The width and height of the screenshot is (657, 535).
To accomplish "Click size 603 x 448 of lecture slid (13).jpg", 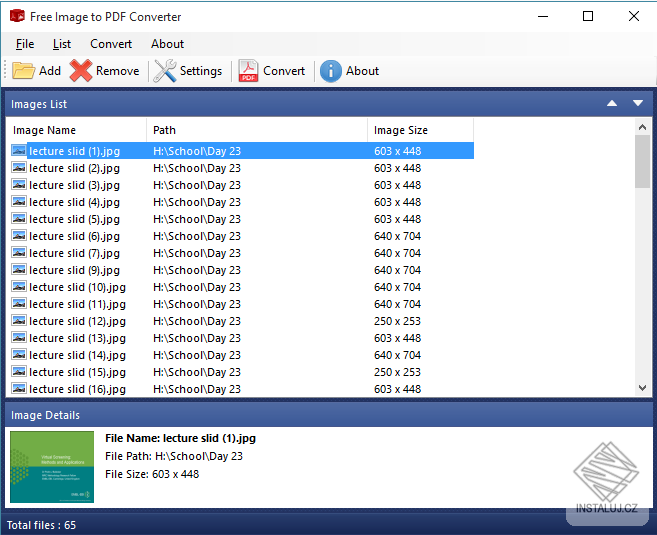I will (397, 338).
